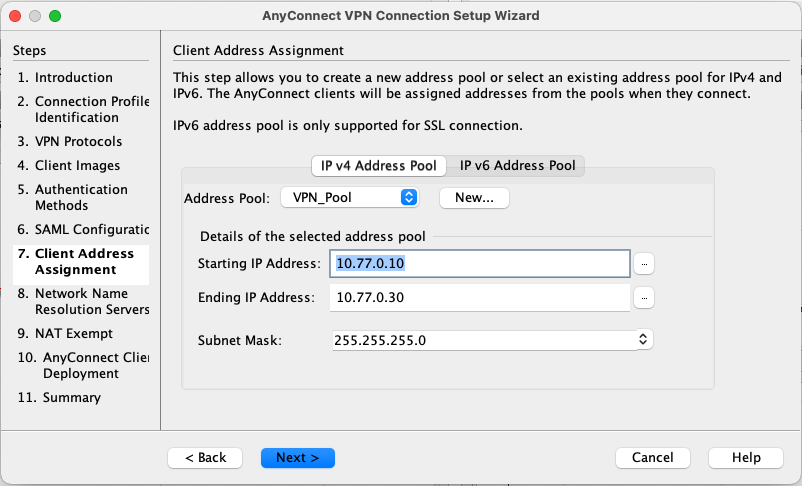Select the Introduction step in the sidebar

(x=73, y=77)
